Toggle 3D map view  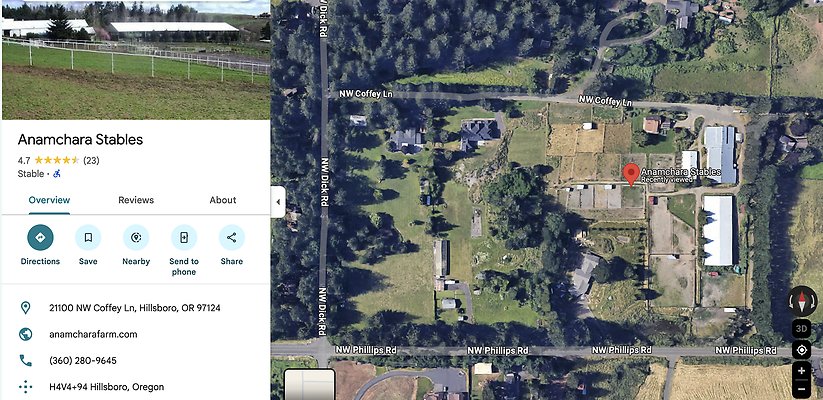[801, 329]
